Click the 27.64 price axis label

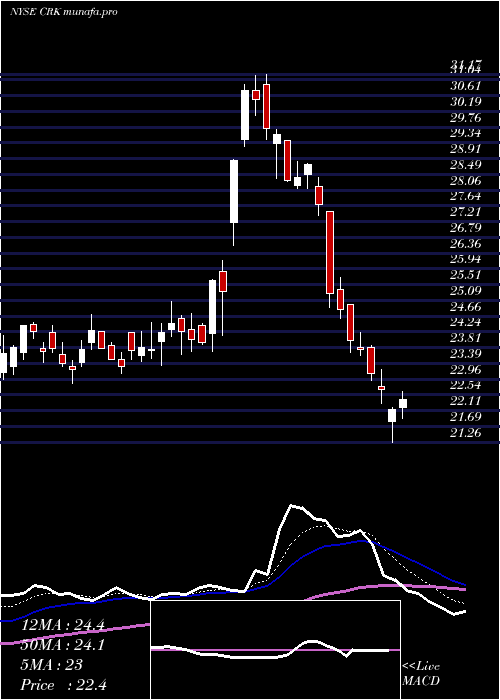click(466, 196)
